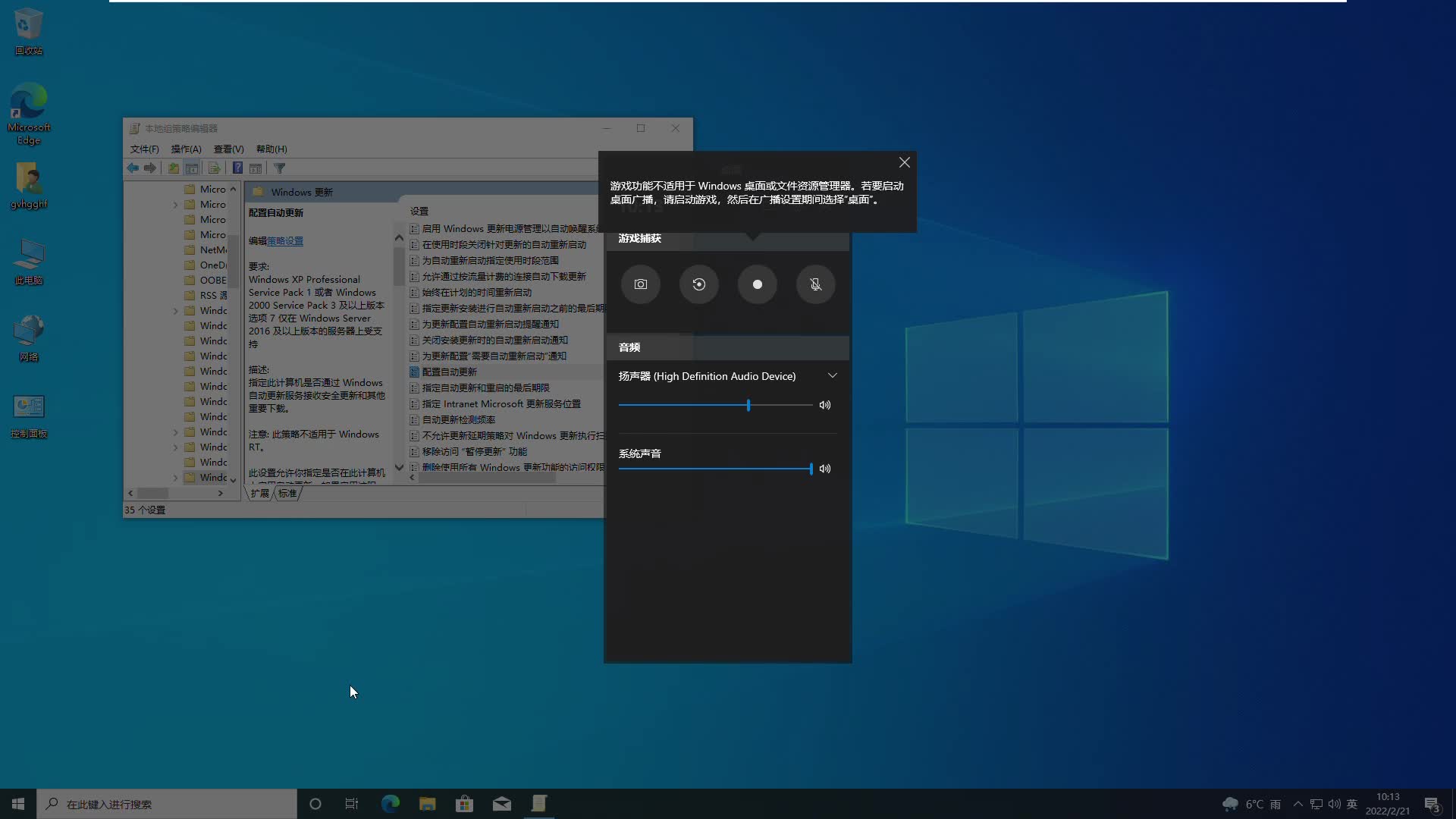Select the record-last-30-seconds icon in Game Bar

[x=698, y=284]
